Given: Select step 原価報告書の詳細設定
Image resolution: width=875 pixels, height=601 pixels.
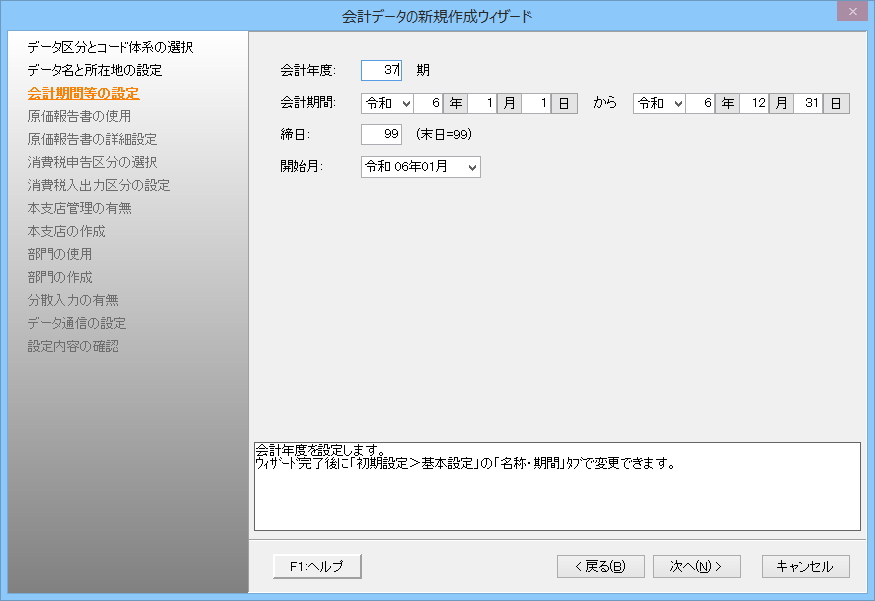Looking at the screenshot, I should click(93, 139).
